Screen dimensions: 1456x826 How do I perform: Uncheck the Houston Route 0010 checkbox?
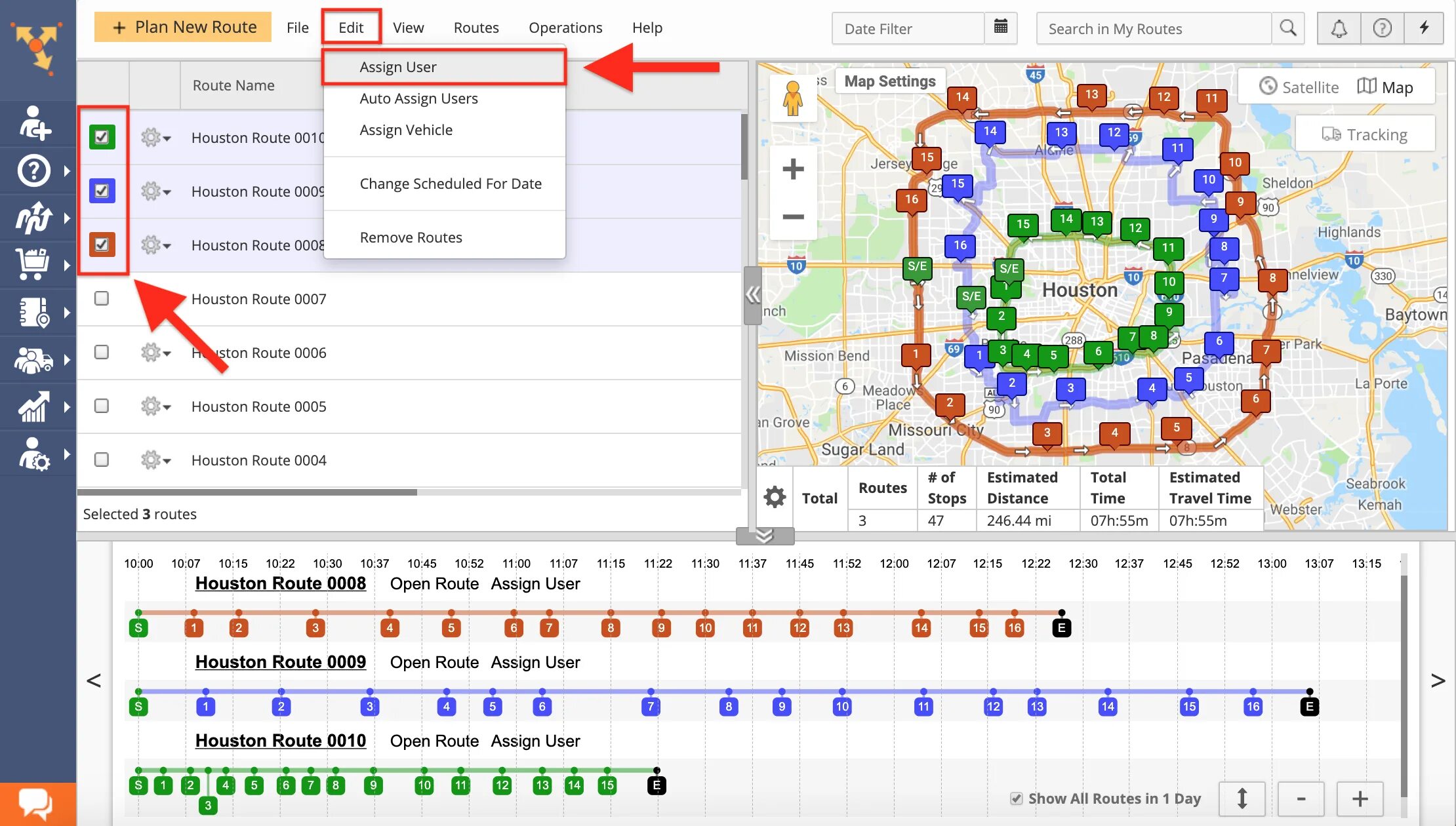click(x=102, y=137)
